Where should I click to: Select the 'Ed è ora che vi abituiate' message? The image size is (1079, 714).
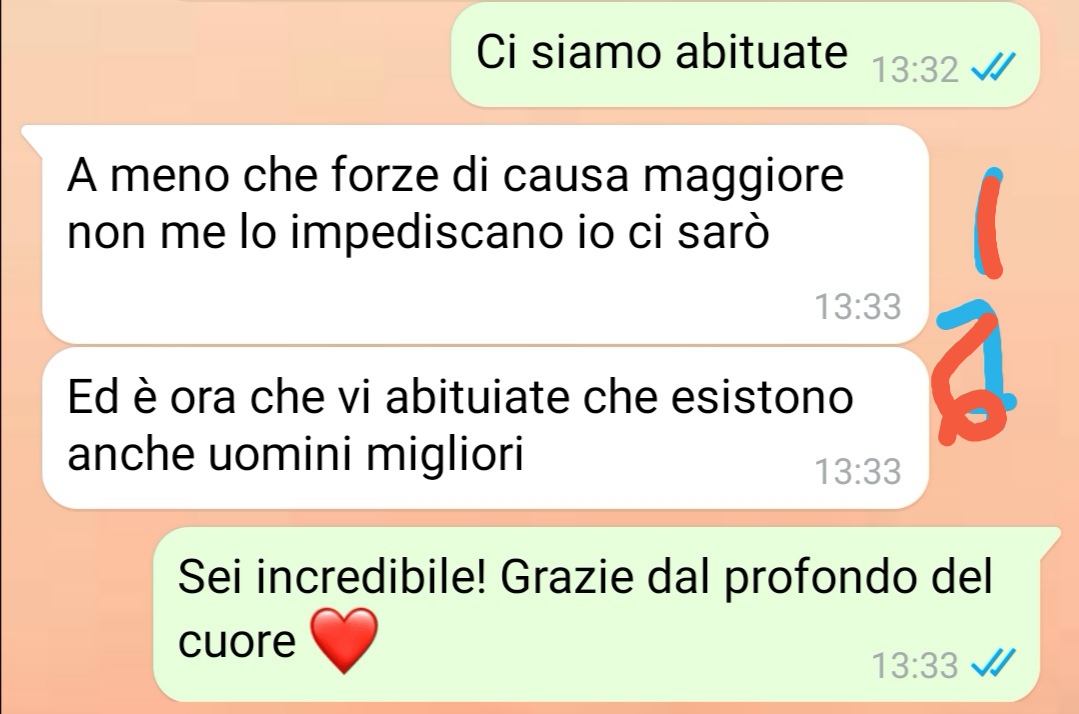[485, 428]
